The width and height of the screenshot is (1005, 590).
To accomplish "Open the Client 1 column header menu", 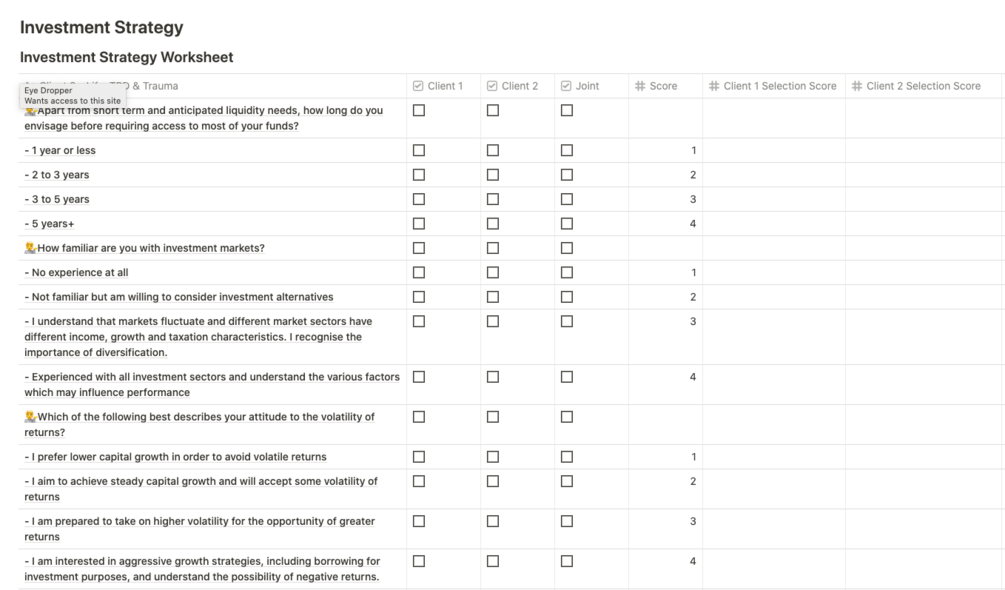I will click(x=445, y=86).
